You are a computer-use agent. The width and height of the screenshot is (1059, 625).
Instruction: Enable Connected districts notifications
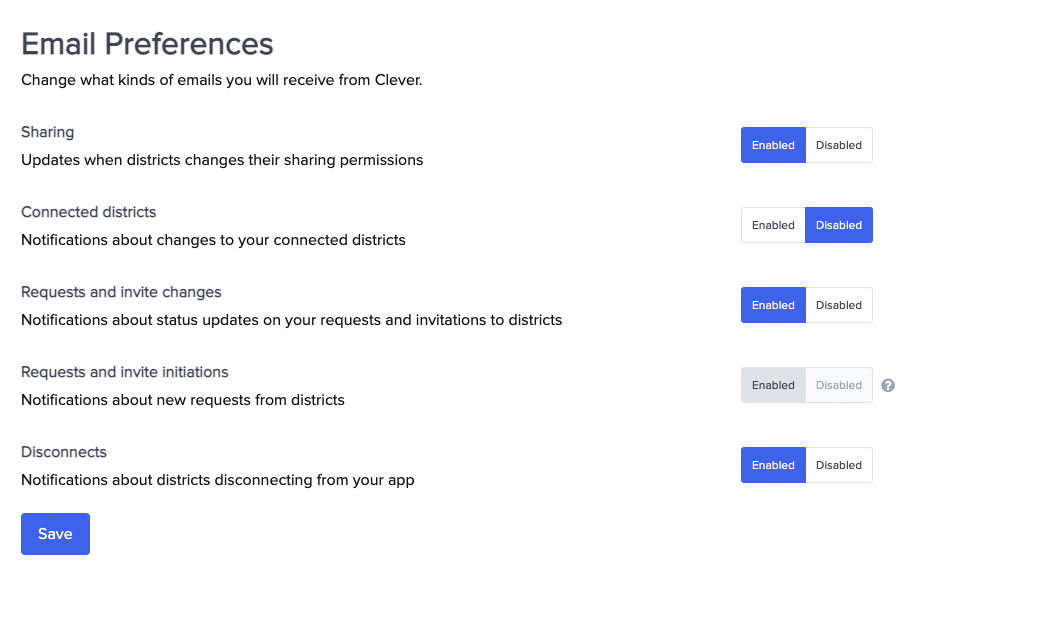(x=772, y=225)
